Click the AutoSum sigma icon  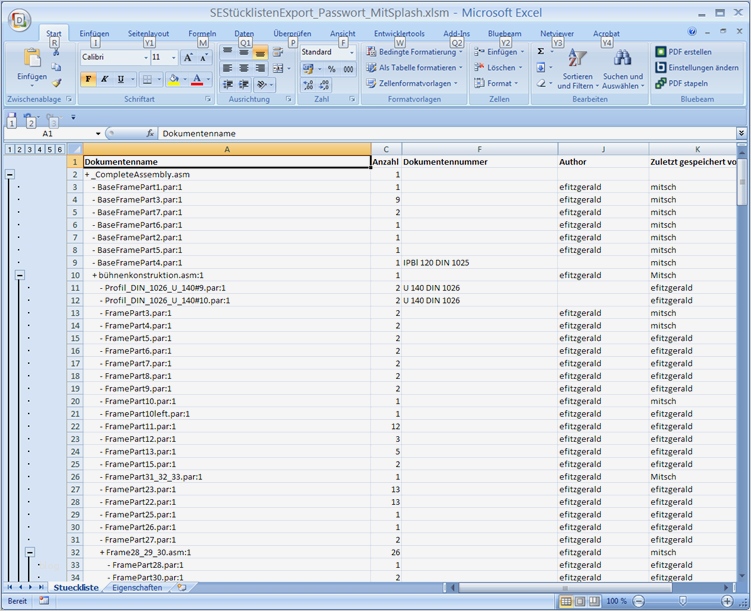click(541, 52)
